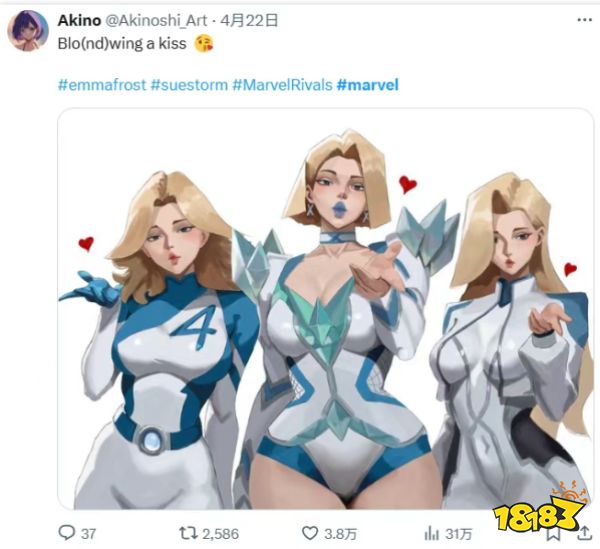
Task: Open the tweet date timestamp
Action: 249,20
